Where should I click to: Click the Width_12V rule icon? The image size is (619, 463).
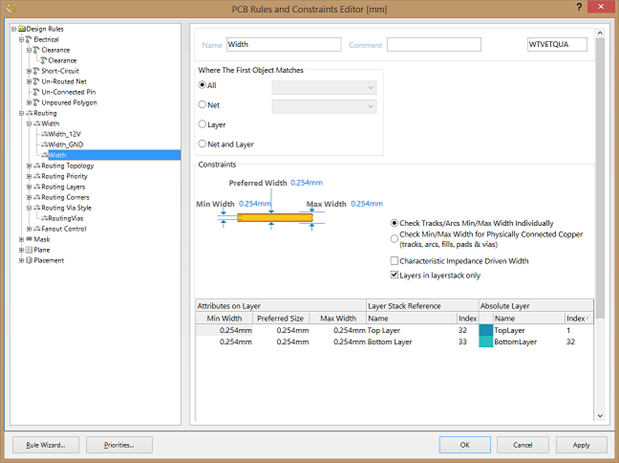point(44,134)
